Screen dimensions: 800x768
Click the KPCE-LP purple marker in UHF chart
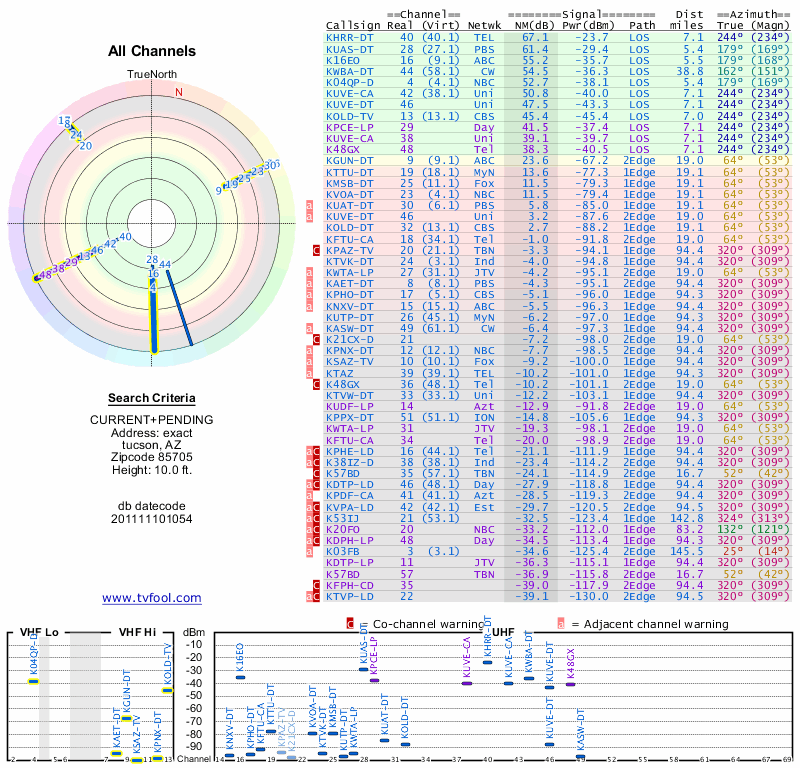click(x=374, y=680)
